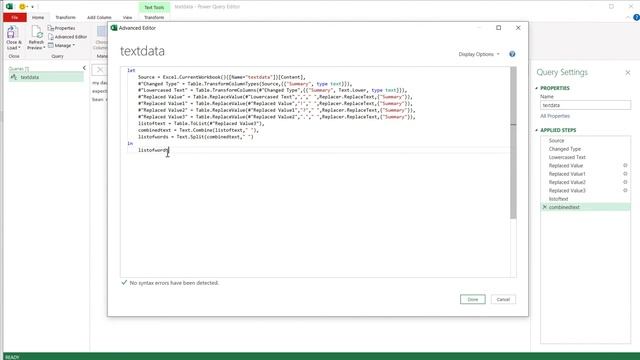
Task: Open the quick access toolbar dropdown
Action: tap(33, 7)
